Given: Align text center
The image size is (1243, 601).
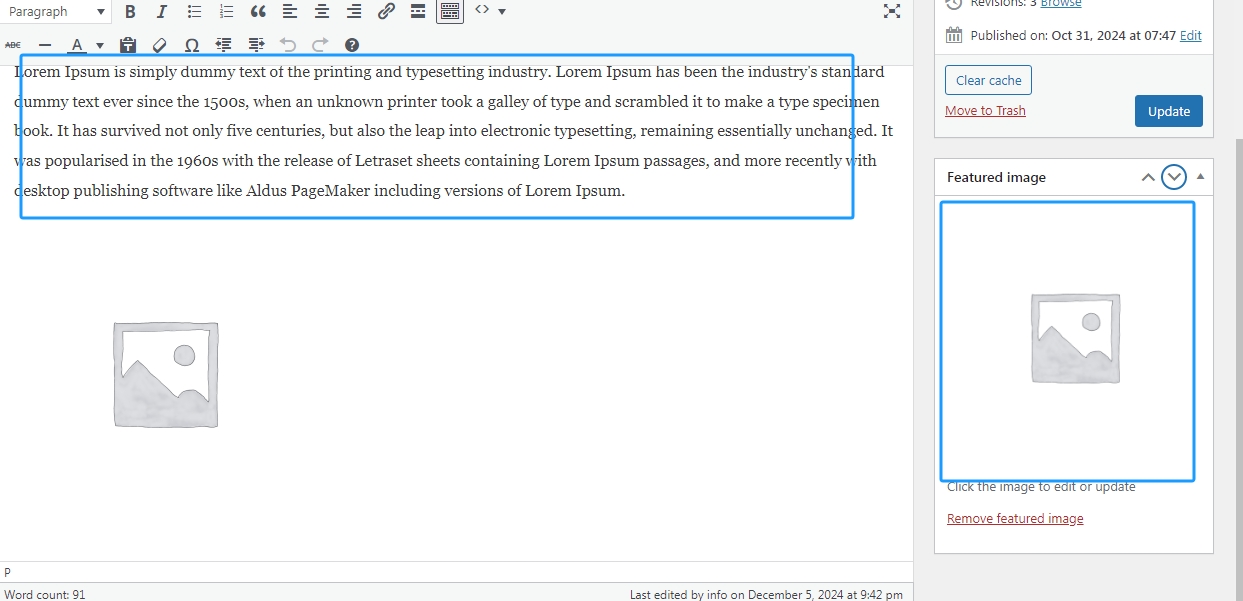Looking at the screenshot, I should click(322, 12).
